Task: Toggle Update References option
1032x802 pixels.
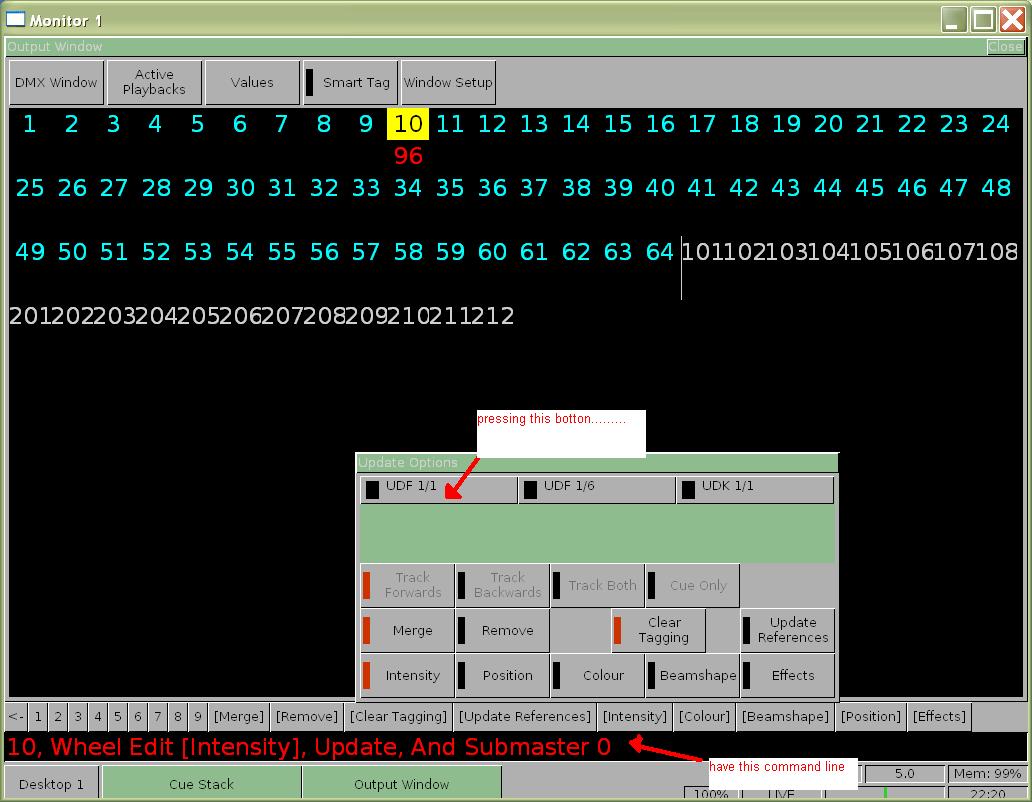Action: (x=788, y=630)
